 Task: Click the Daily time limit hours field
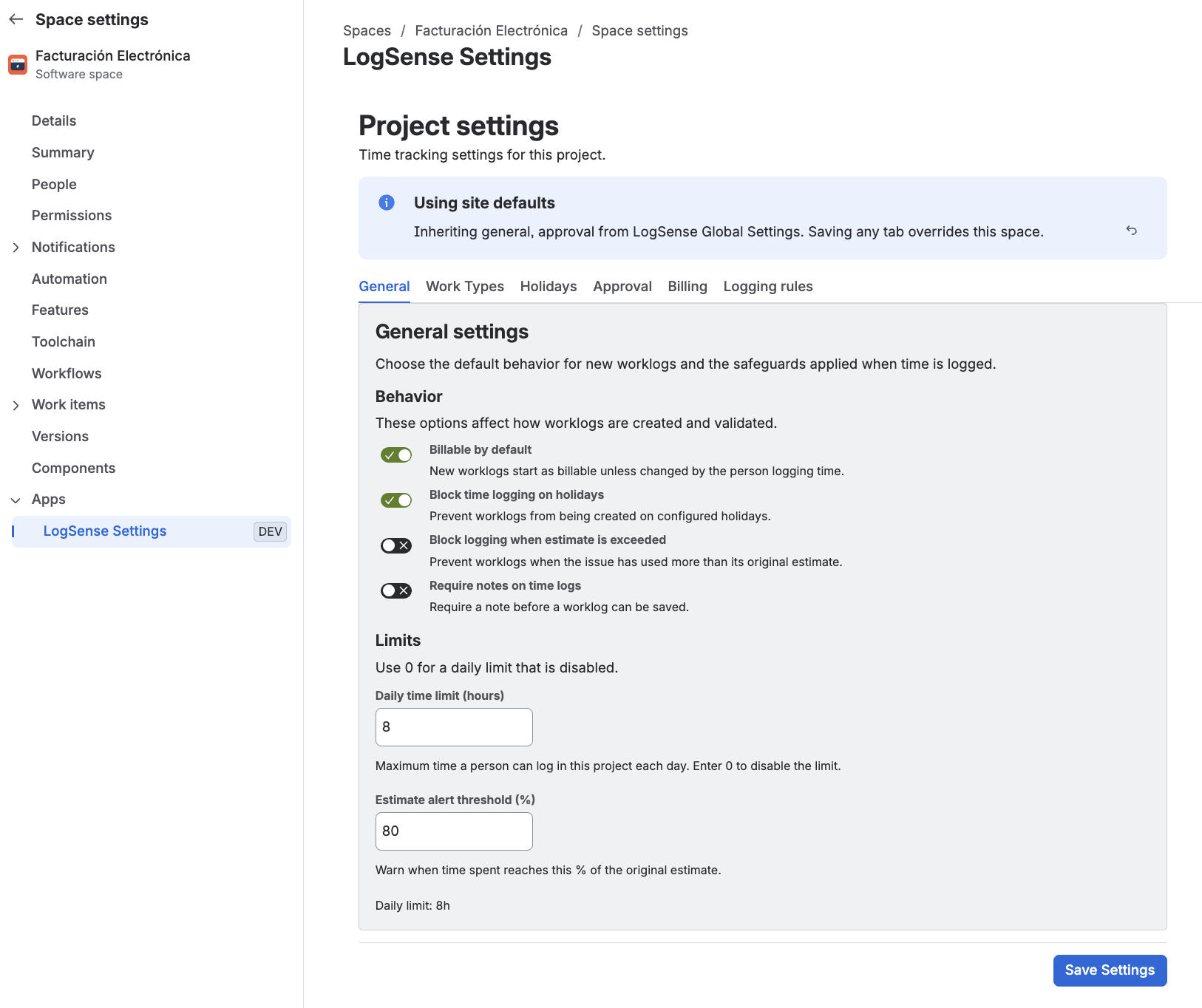454,727
